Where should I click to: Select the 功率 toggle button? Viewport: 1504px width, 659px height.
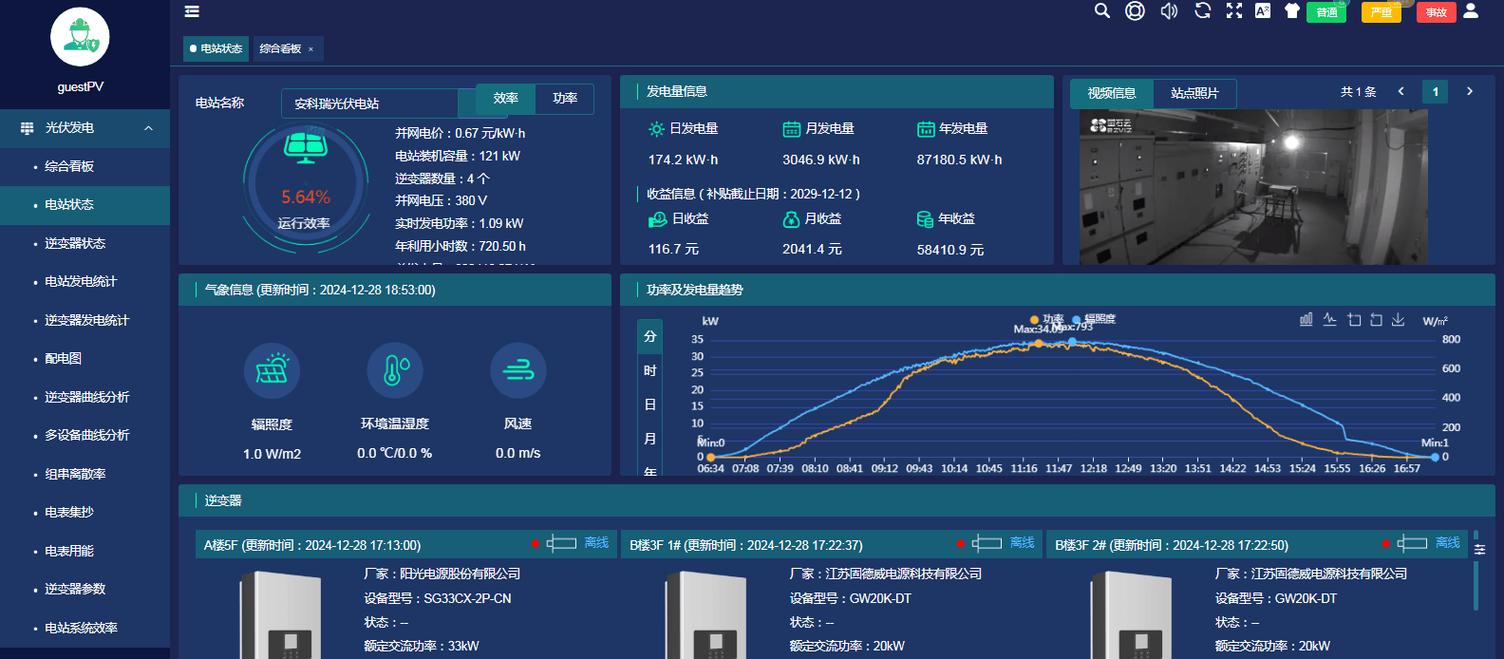(565, 98)
